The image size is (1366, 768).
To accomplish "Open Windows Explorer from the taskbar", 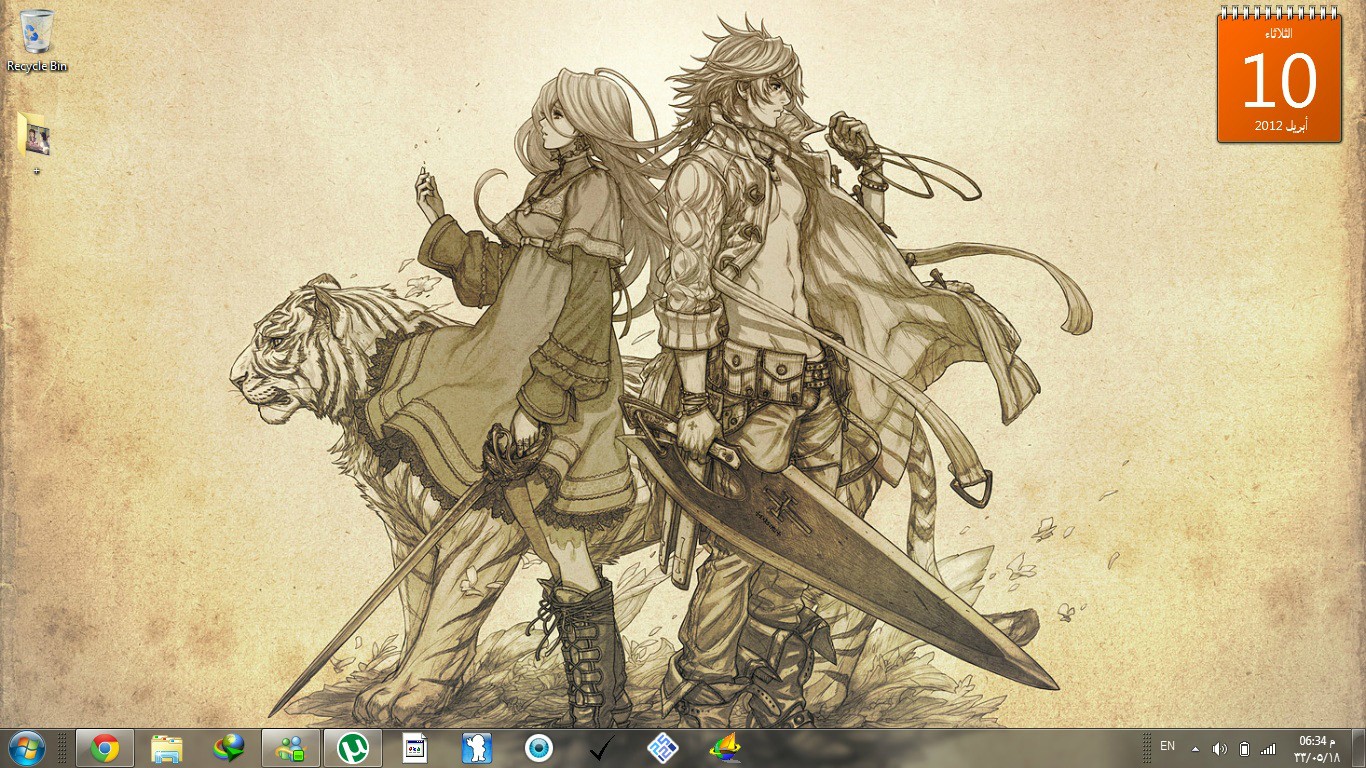I will point(167,748).
